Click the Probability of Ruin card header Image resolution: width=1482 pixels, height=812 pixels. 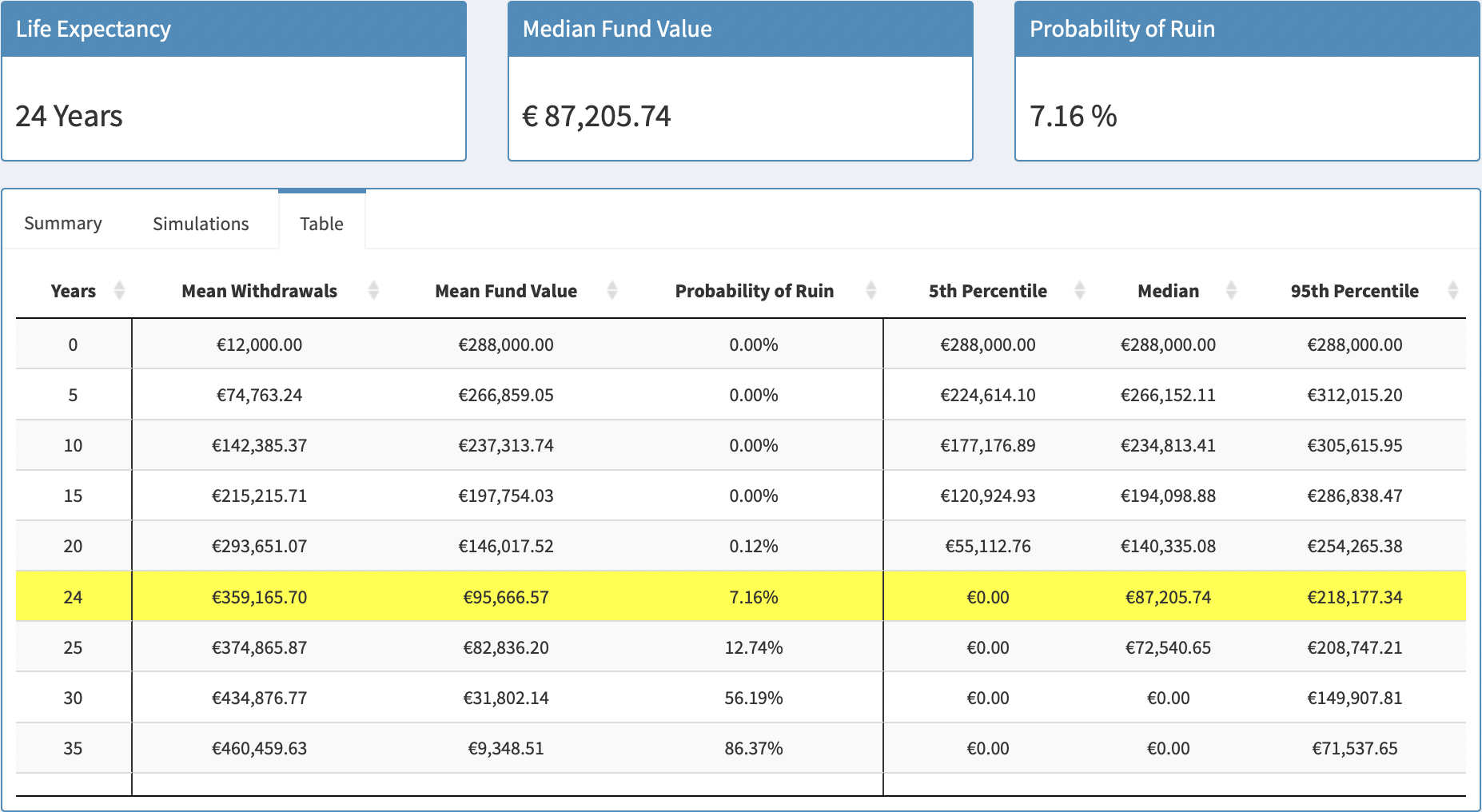(x=1246, y=29)
